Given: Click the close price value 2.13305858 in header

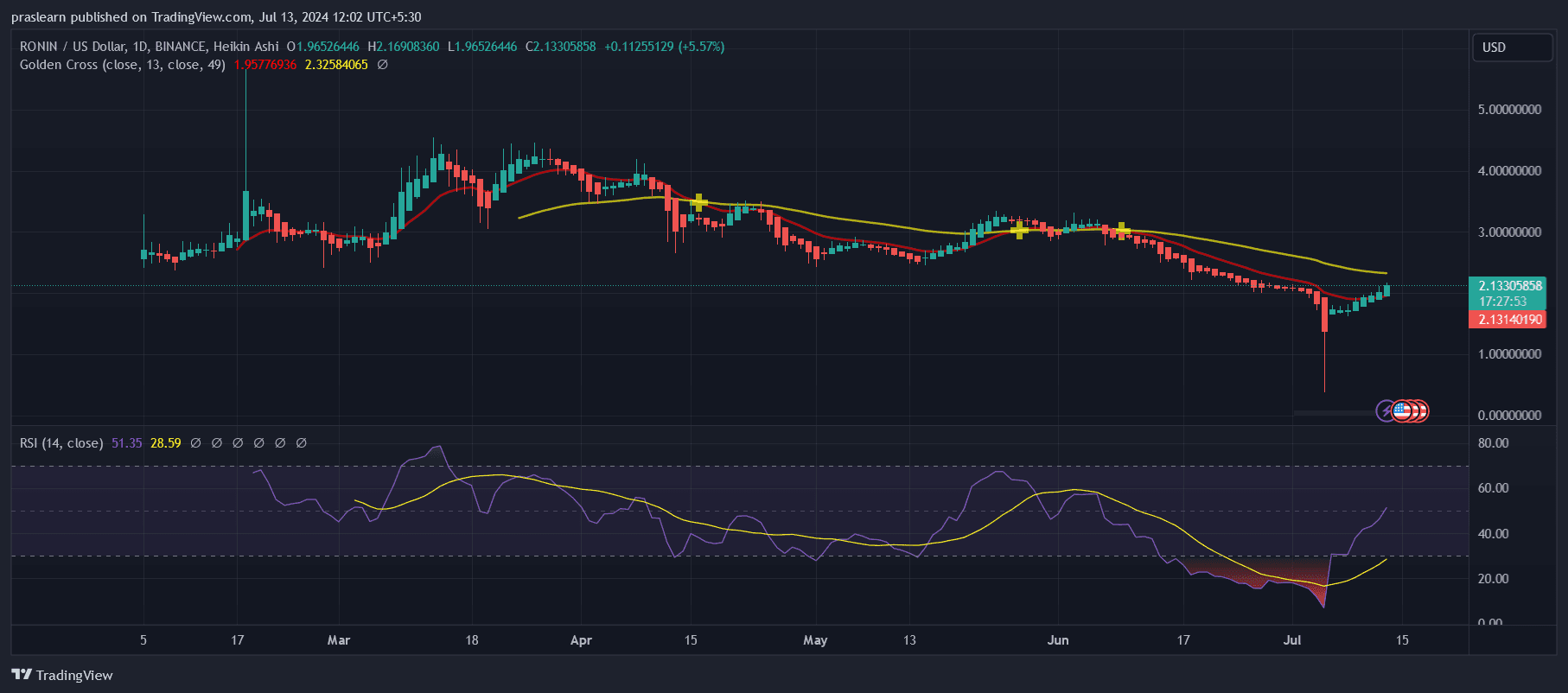Looking at the screenshot, I should pyautogui.click(x=564, y=47).
